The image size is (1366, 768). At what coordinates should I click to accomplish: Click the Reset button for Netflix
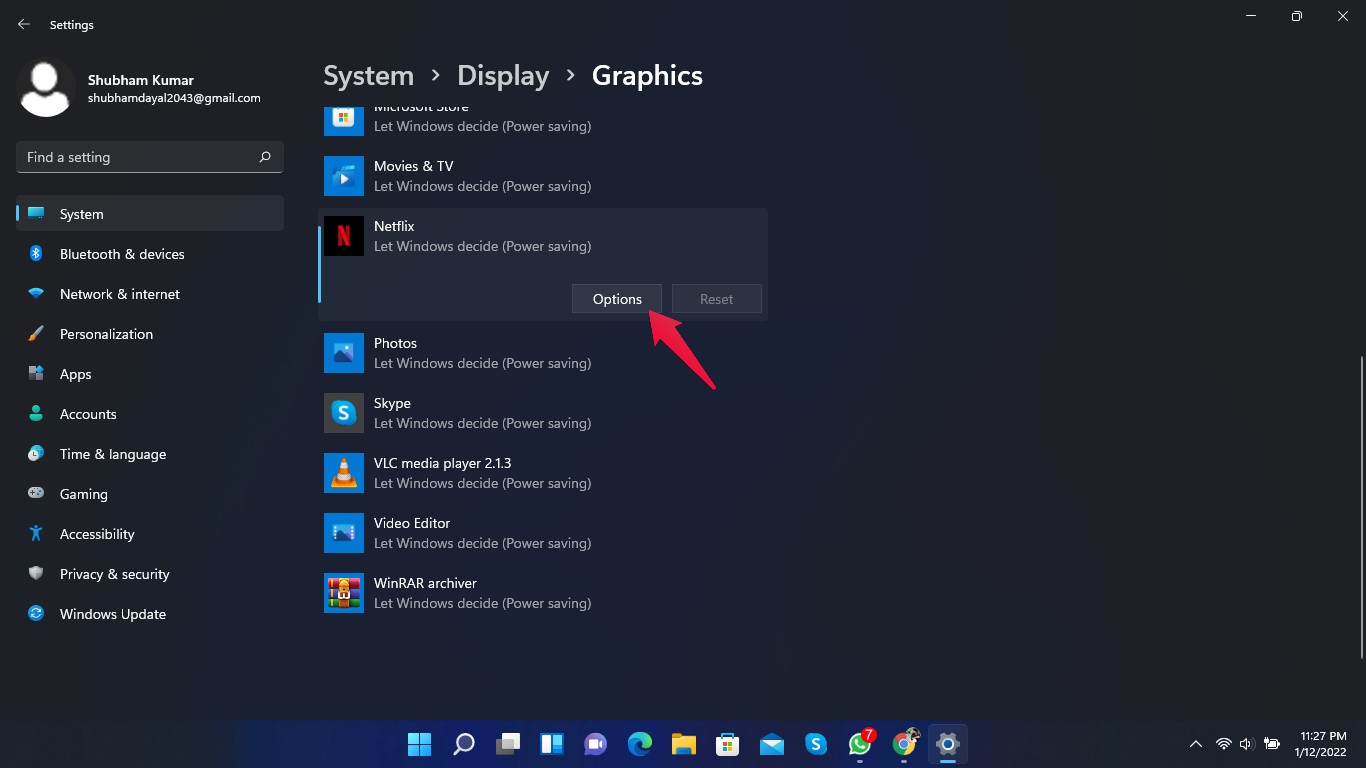point(716,299)
